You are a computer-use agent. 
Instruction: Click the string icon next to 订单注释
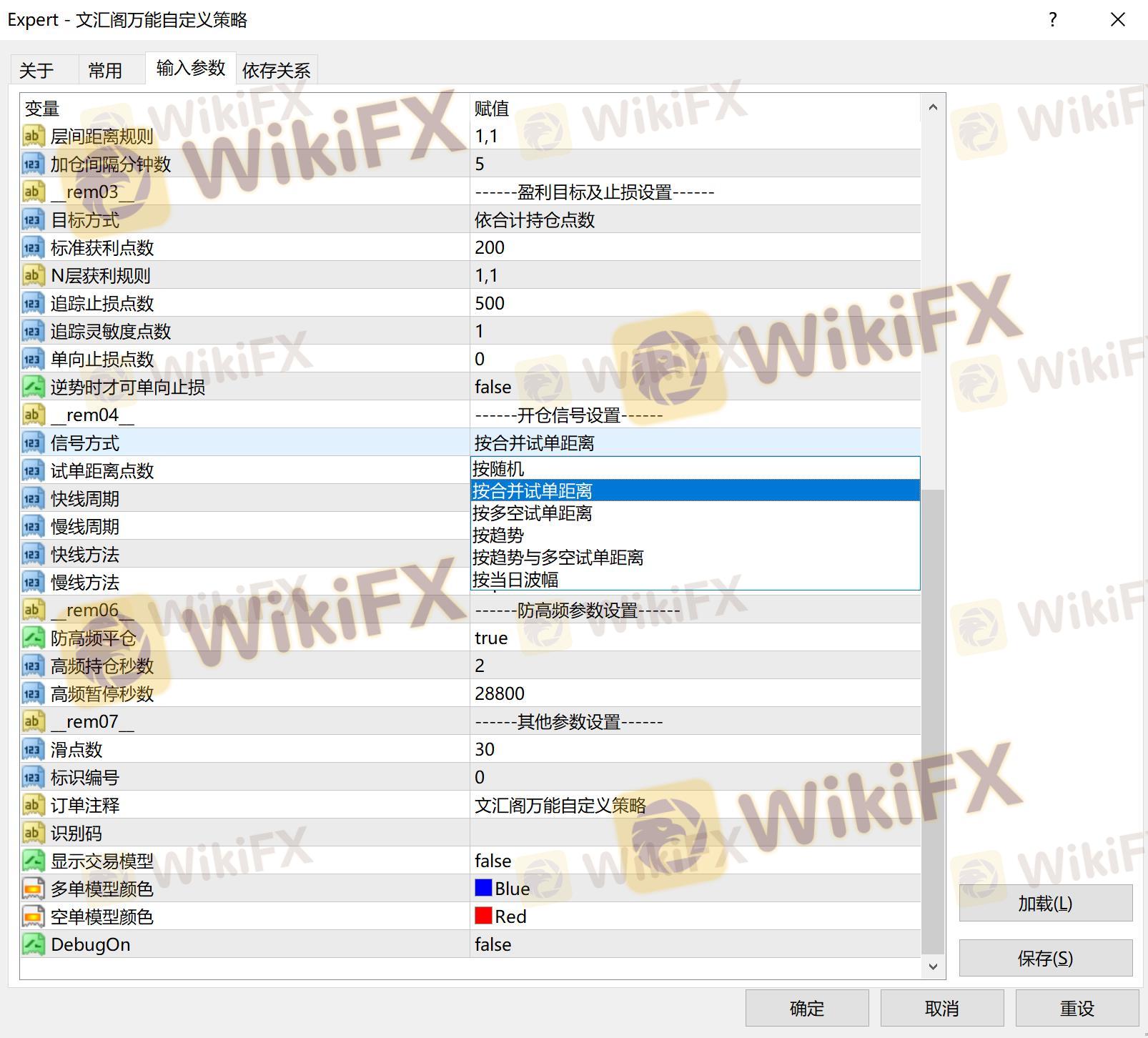point(33,805)
